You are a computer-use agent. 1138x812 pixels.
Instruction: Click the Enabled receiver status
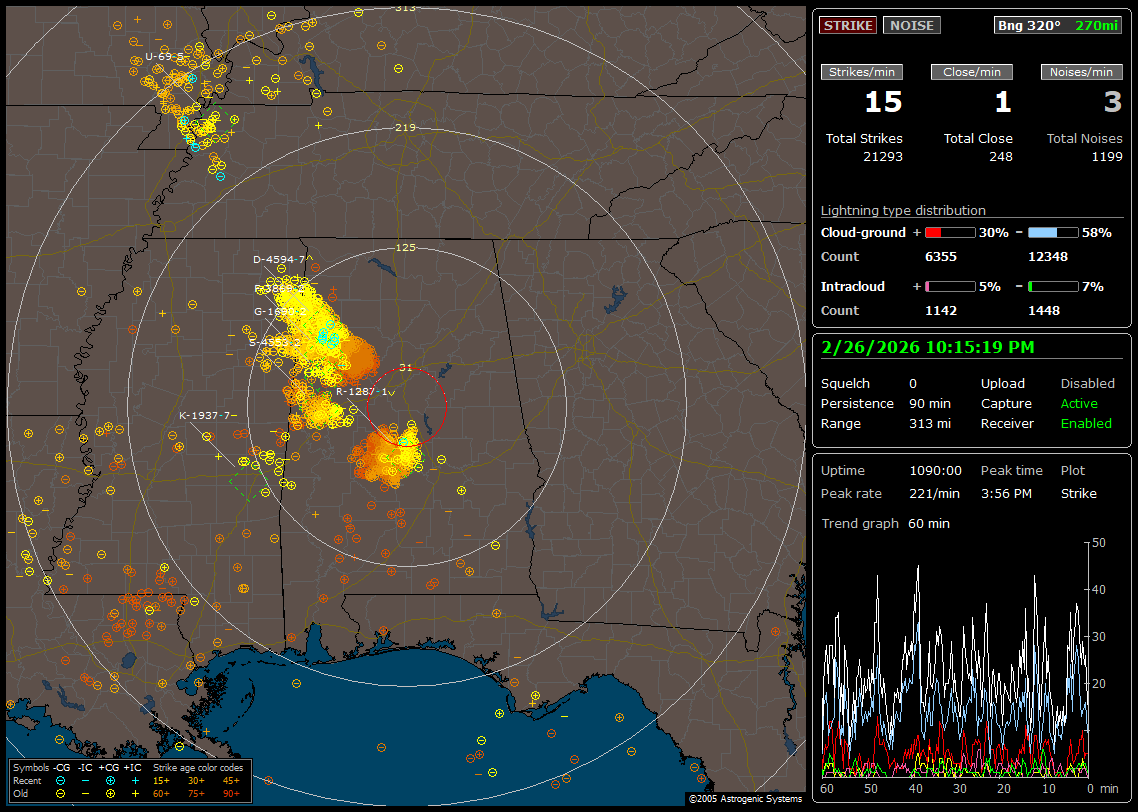(1086, 423)
